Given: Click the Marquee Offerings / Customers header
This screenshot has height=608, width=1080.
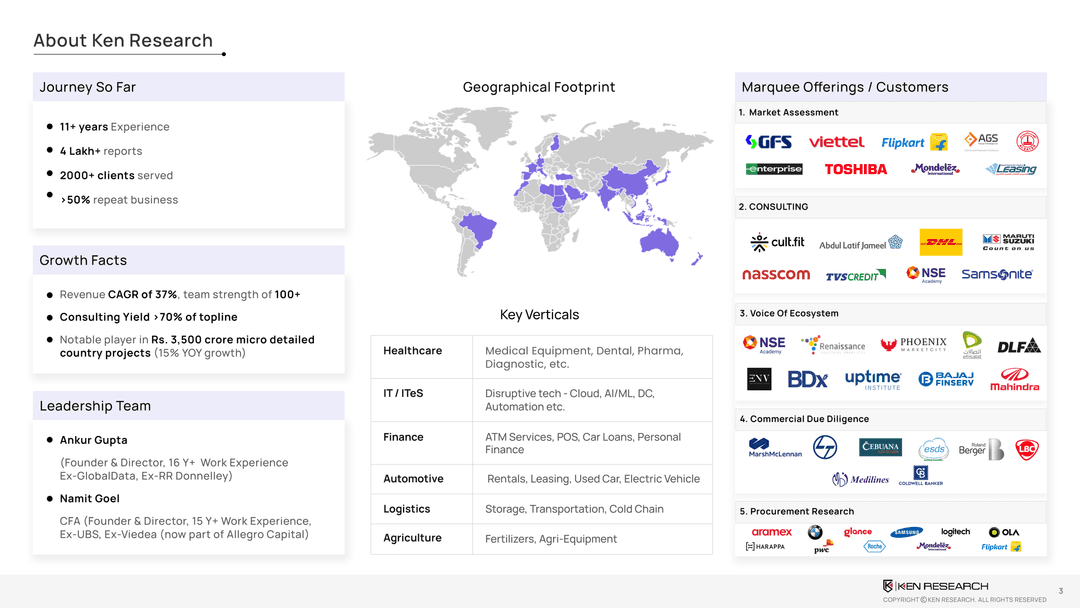Looking at the screenshot, I should point(845,87).
